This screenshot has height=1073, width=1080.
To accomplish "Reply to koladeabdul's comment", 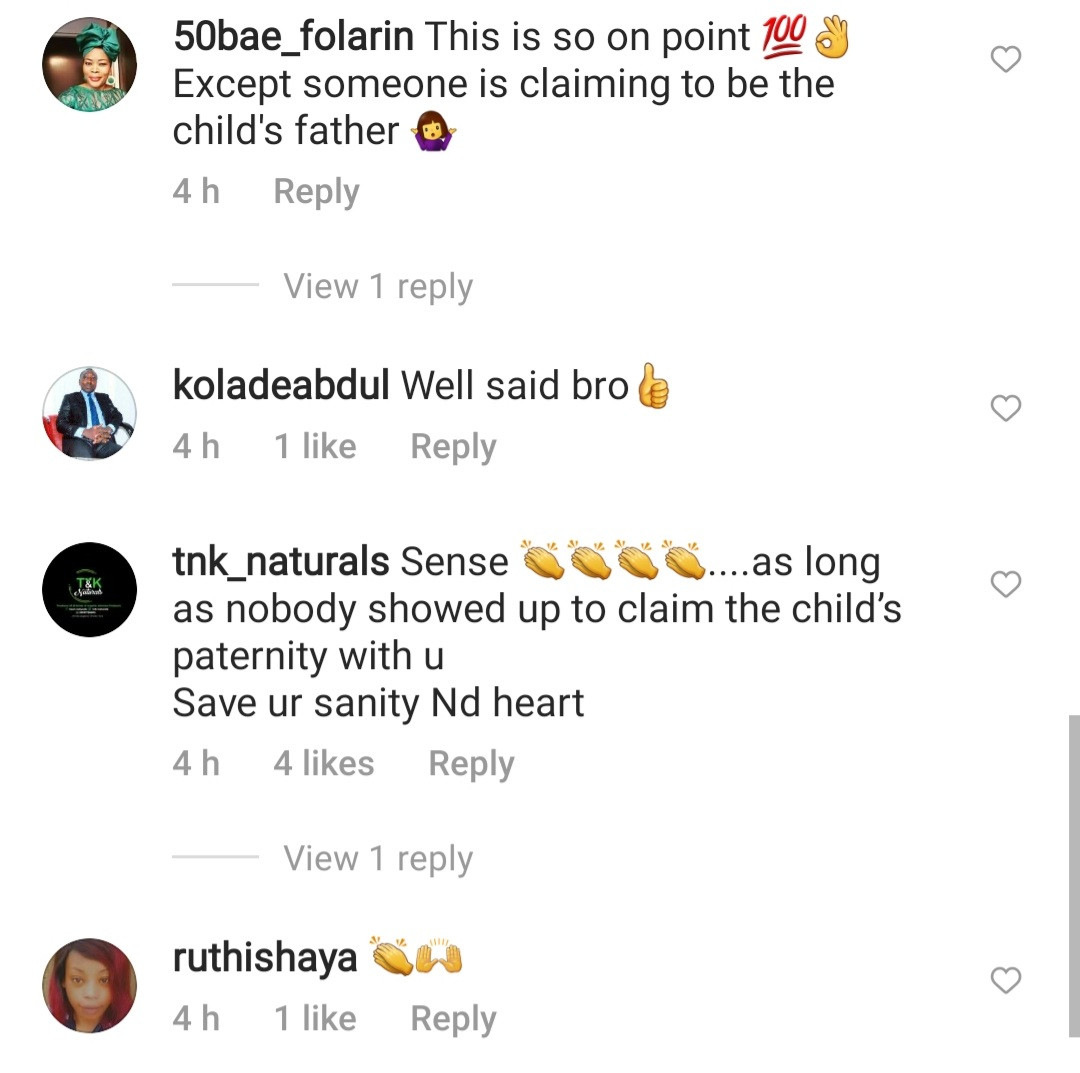I will coord(453,447).
